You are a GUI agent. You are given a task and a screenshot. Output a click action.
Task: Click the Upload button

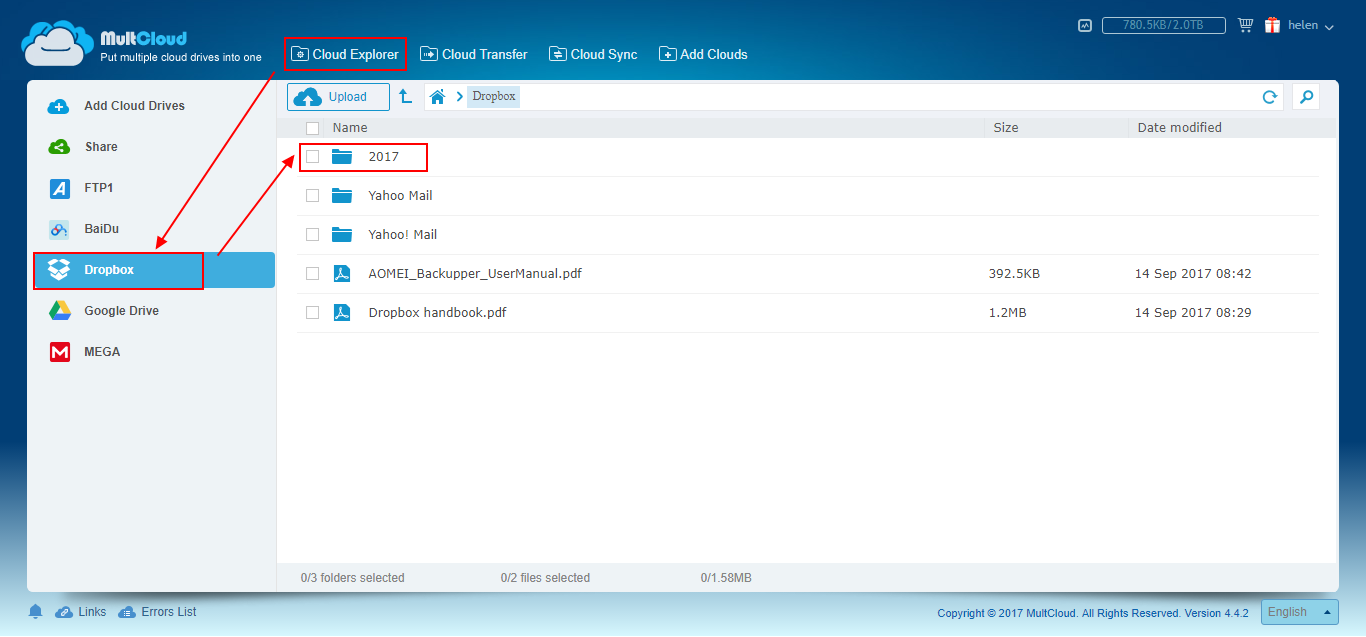tap(338, 97)
